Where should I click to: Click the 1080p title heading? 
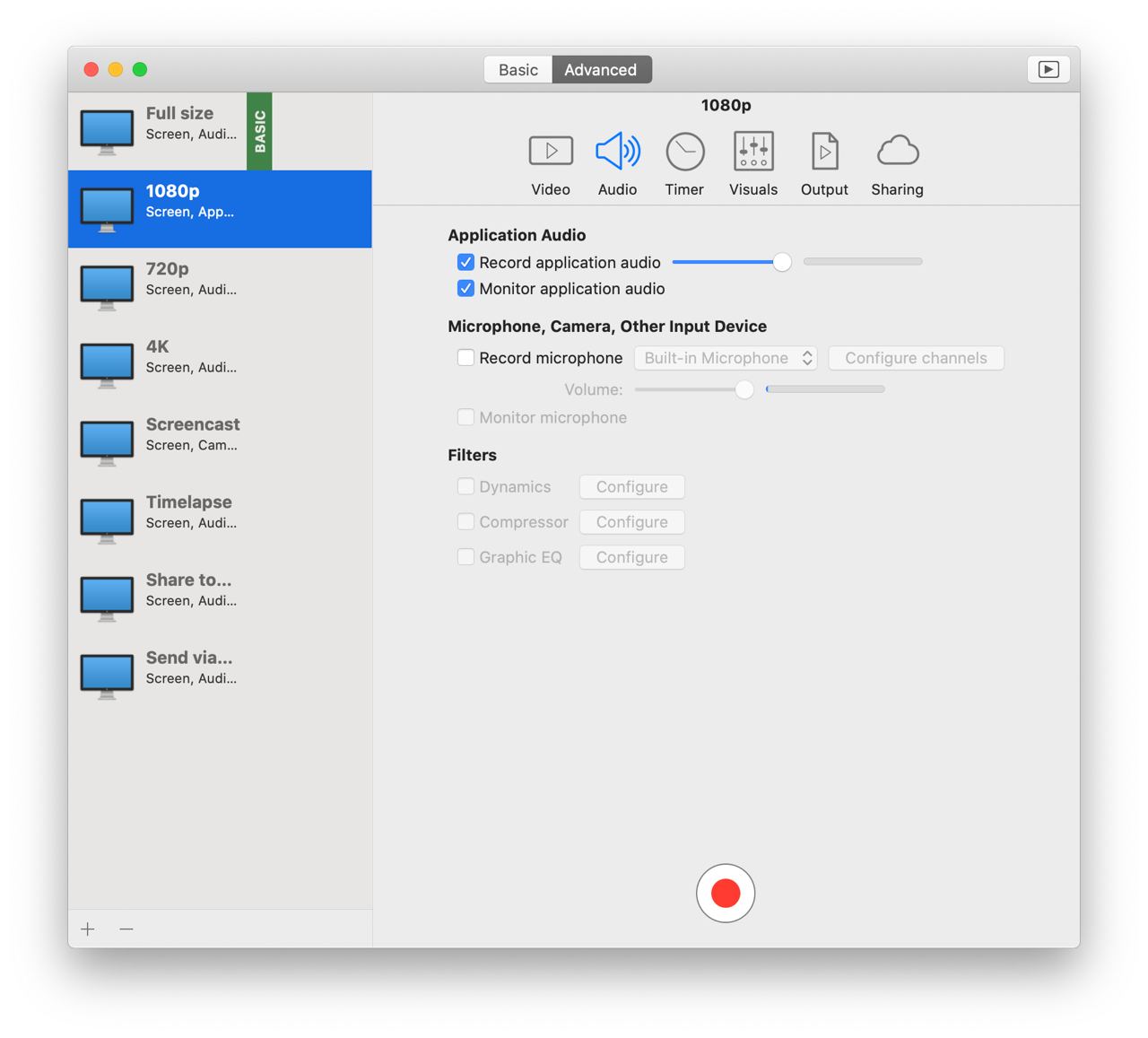pyautogui.click(x=726, y=105)
